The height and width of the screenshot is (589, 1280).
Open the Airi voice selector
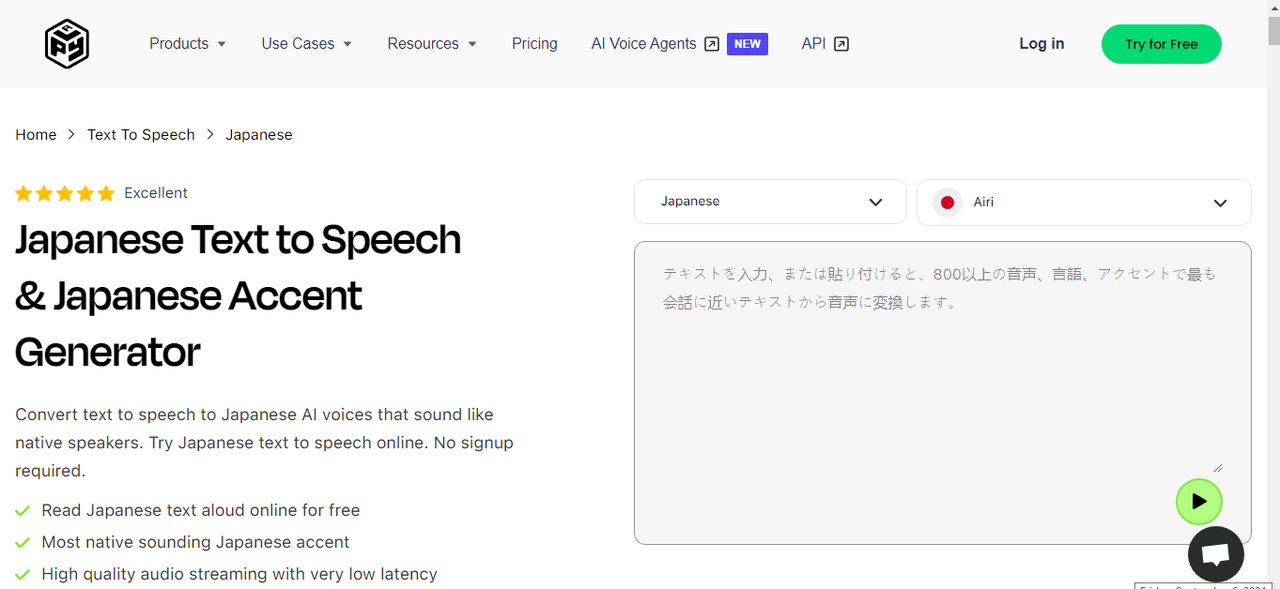tap(1084, 202)
